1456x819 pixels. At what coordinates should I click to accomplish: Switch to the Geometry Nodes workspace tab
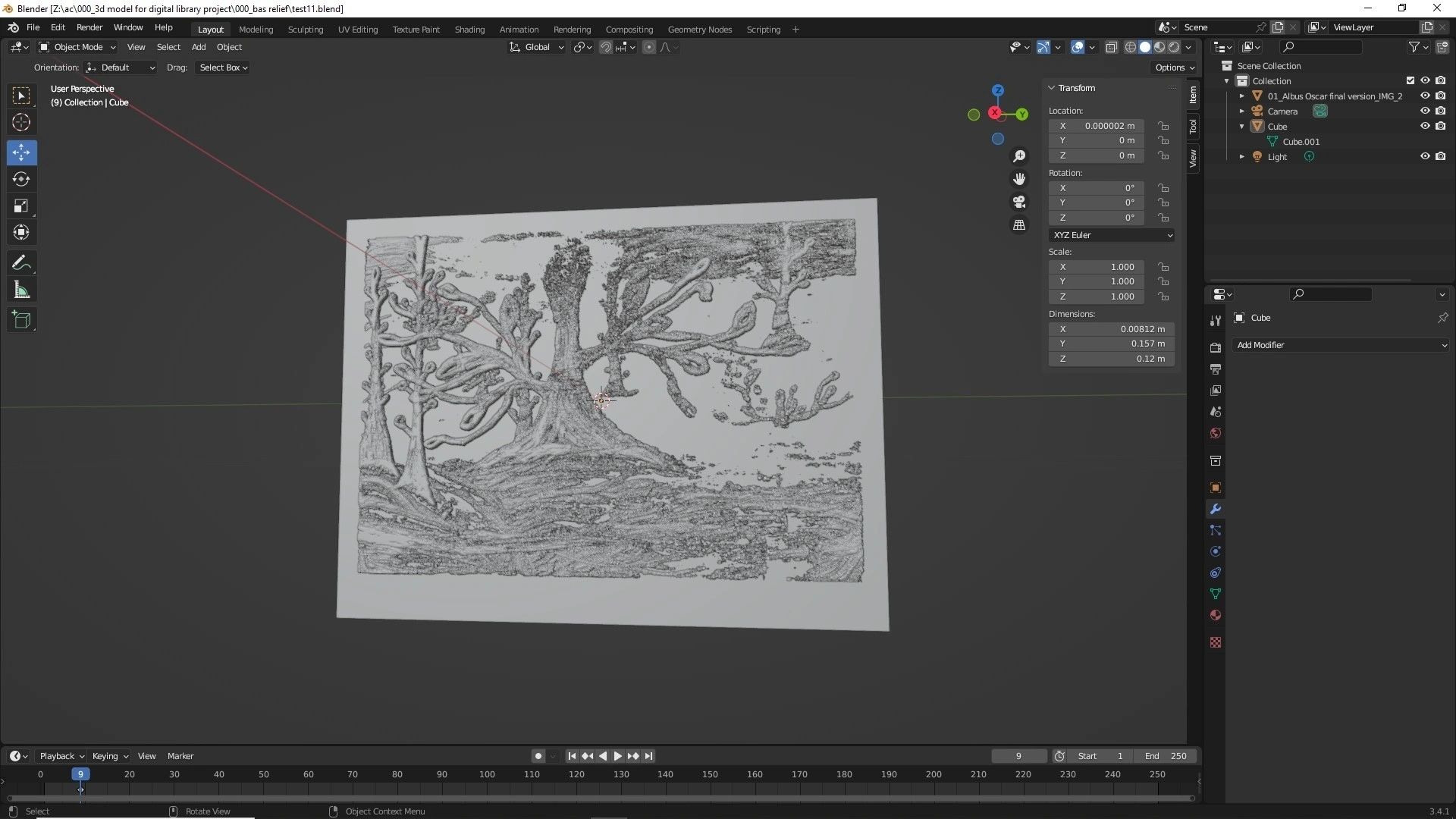pos(699,30)
